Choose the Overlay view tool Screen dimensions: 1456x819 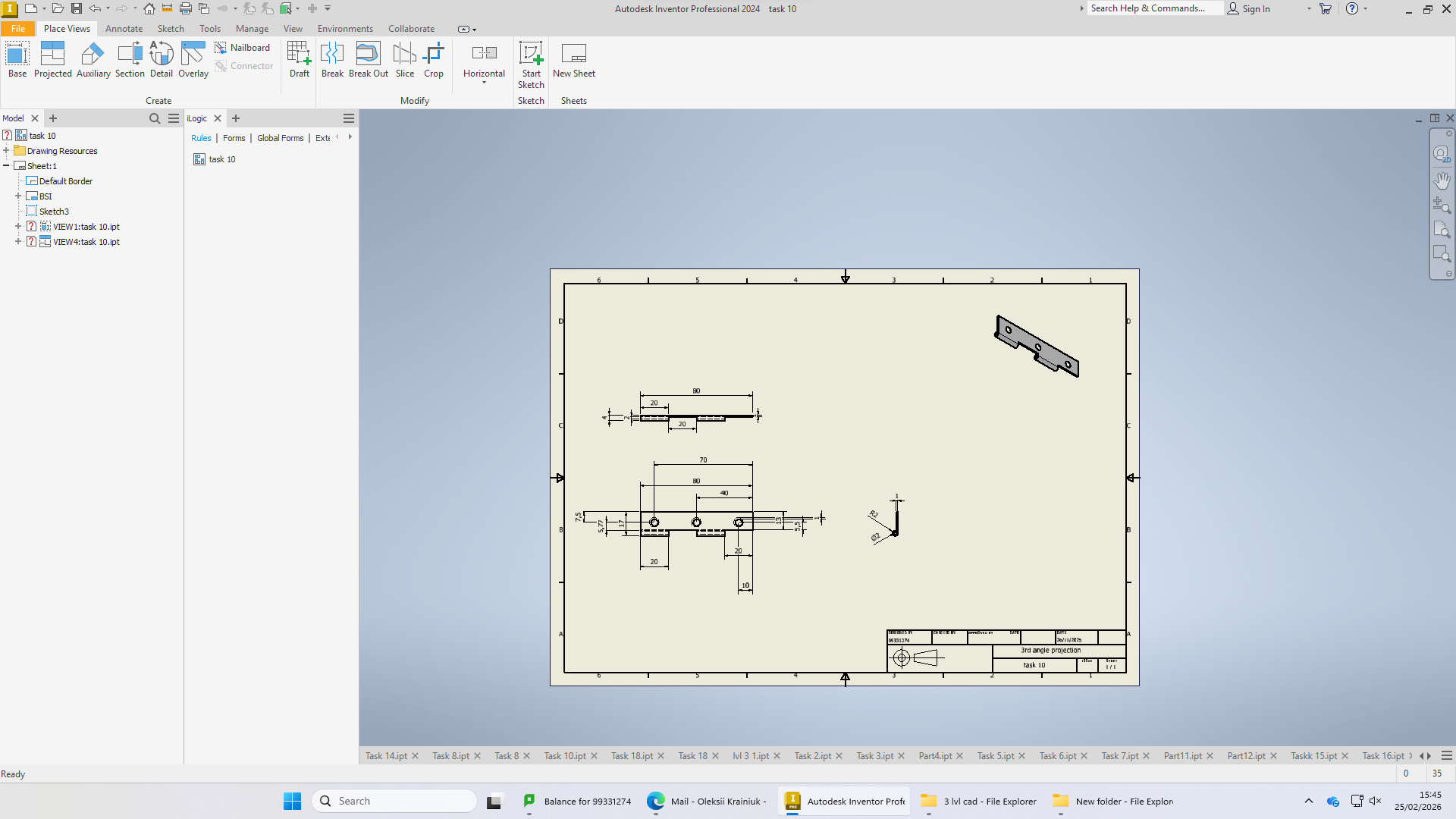point(193,59)
